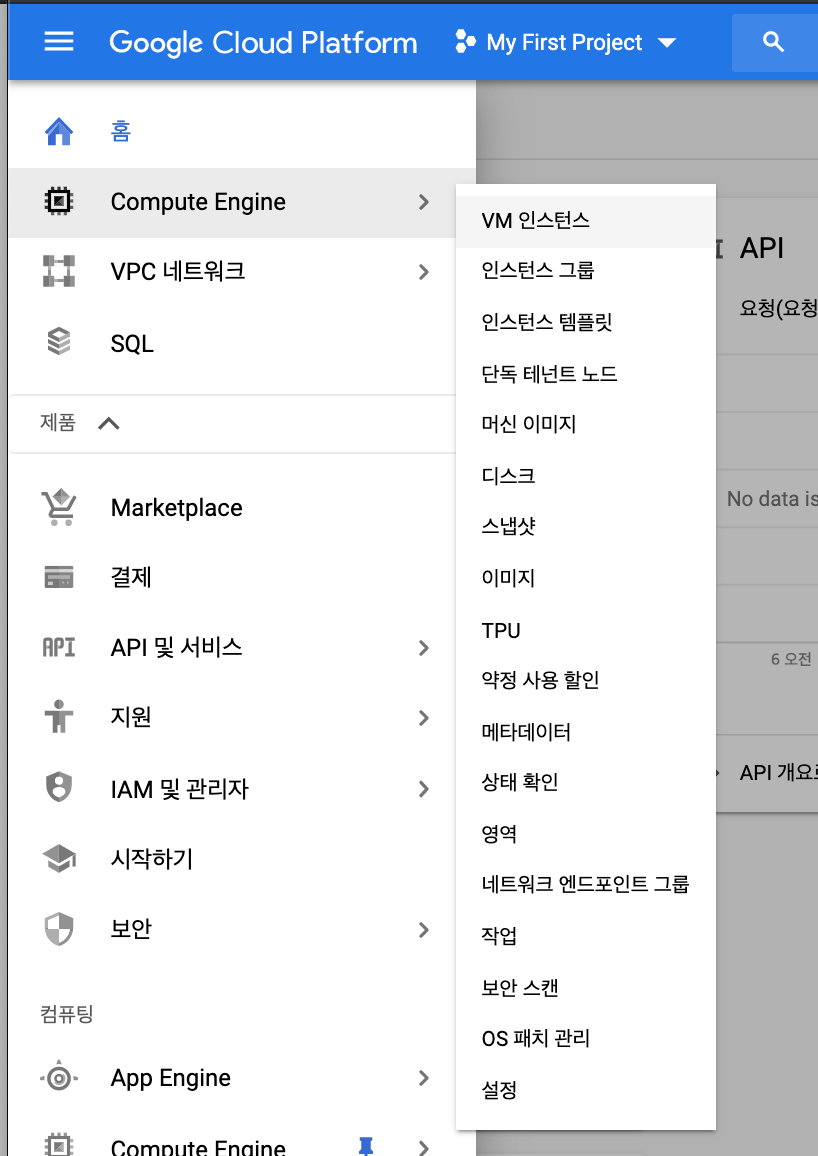Choose 영역 in the submenu
Viewport: 818px width, 1156px height.
586,834
